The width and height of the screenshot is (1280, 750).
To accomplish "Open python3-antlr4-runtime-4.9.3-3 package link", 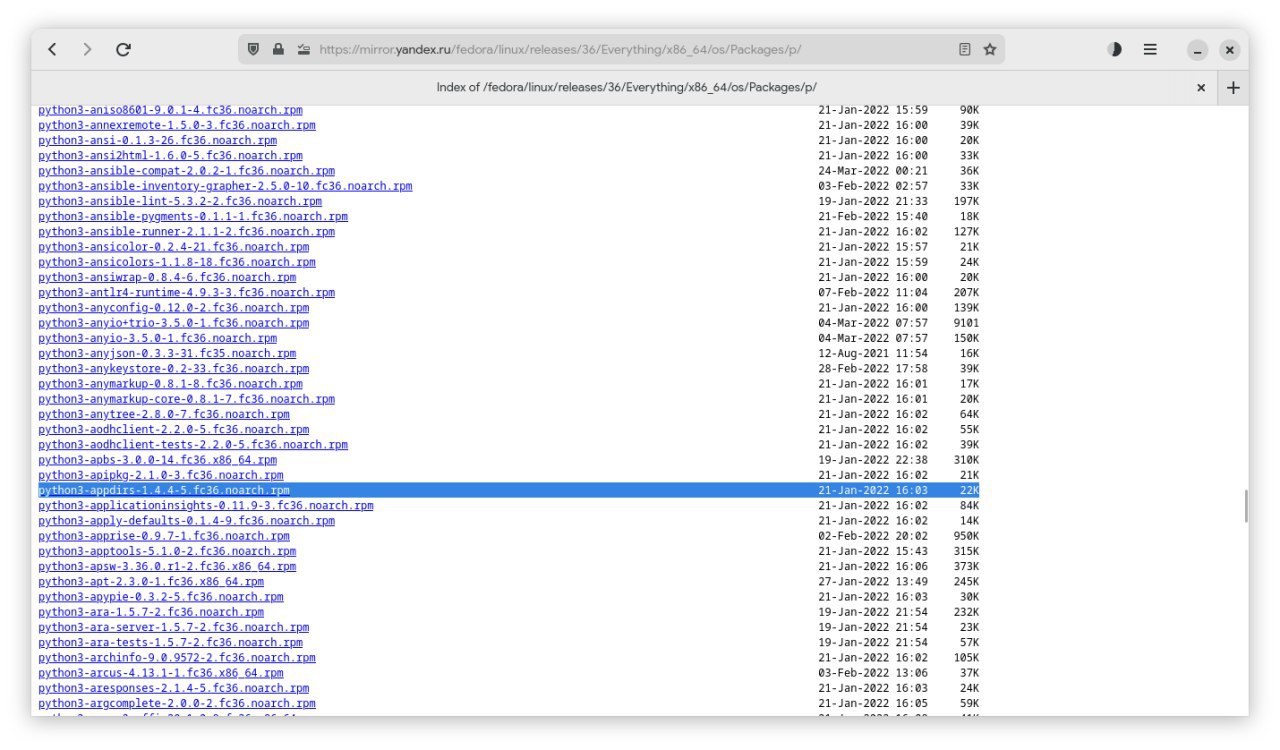I will 186,292.
